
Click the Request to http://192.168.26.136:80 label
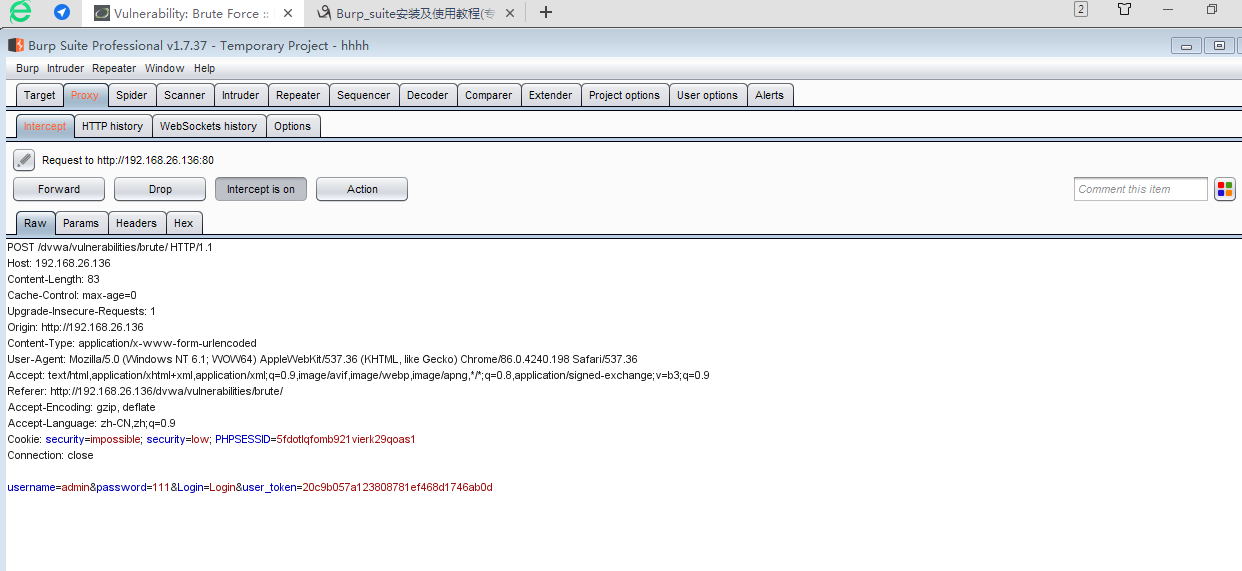pos(128,160)
